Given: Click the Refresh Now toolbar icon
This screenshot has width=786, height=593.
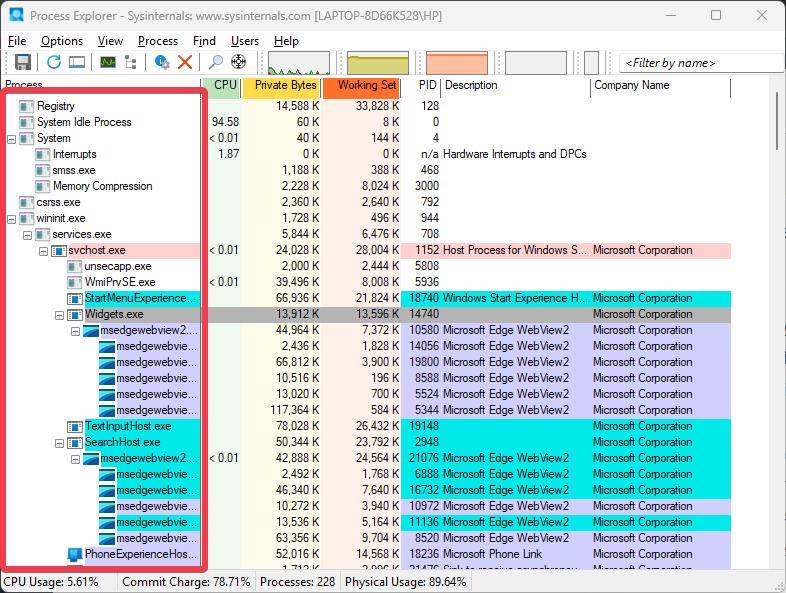Looking at the screenshot, I should click(54, 62).
